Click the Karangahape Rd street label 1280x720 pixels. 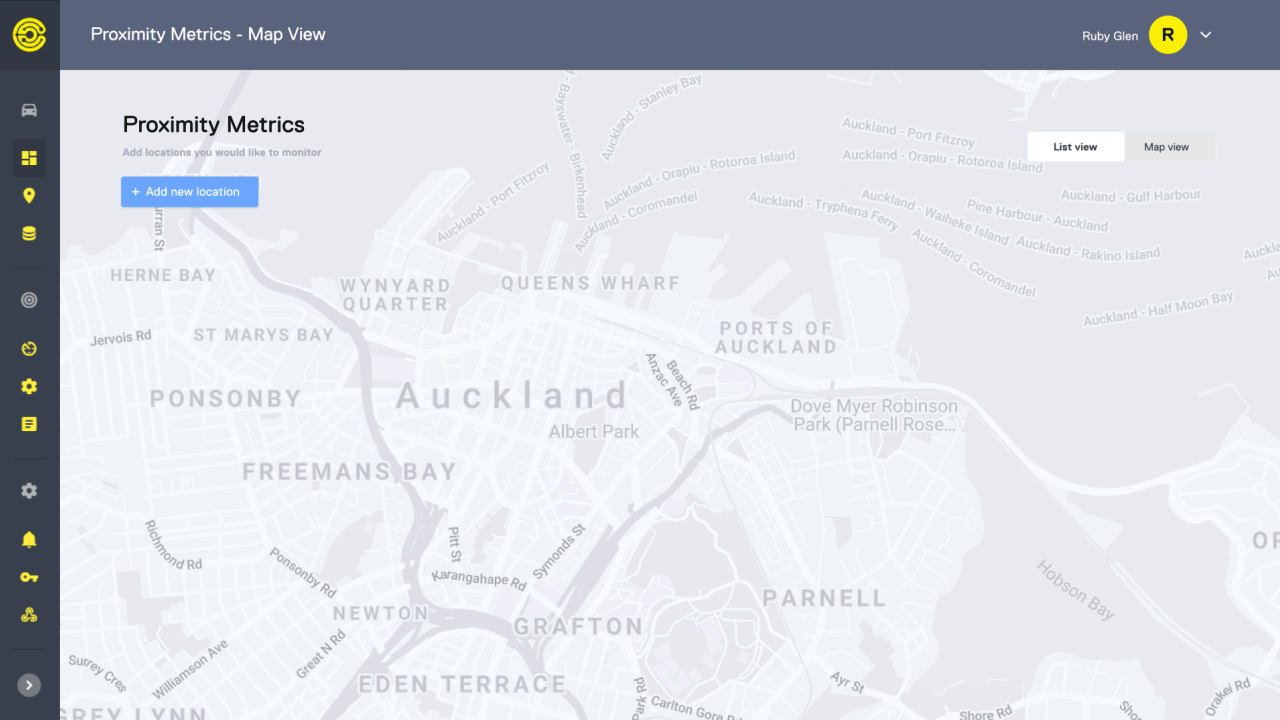478,579
